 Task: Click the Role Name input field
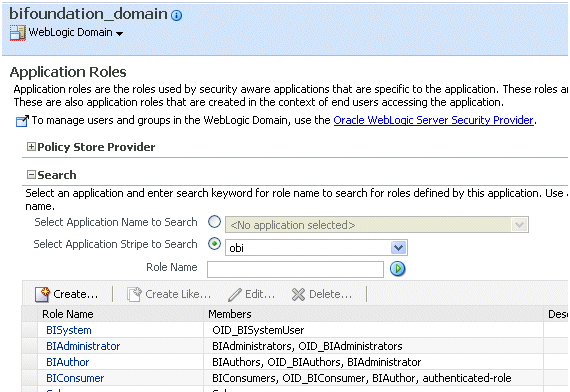coord(295,269)
